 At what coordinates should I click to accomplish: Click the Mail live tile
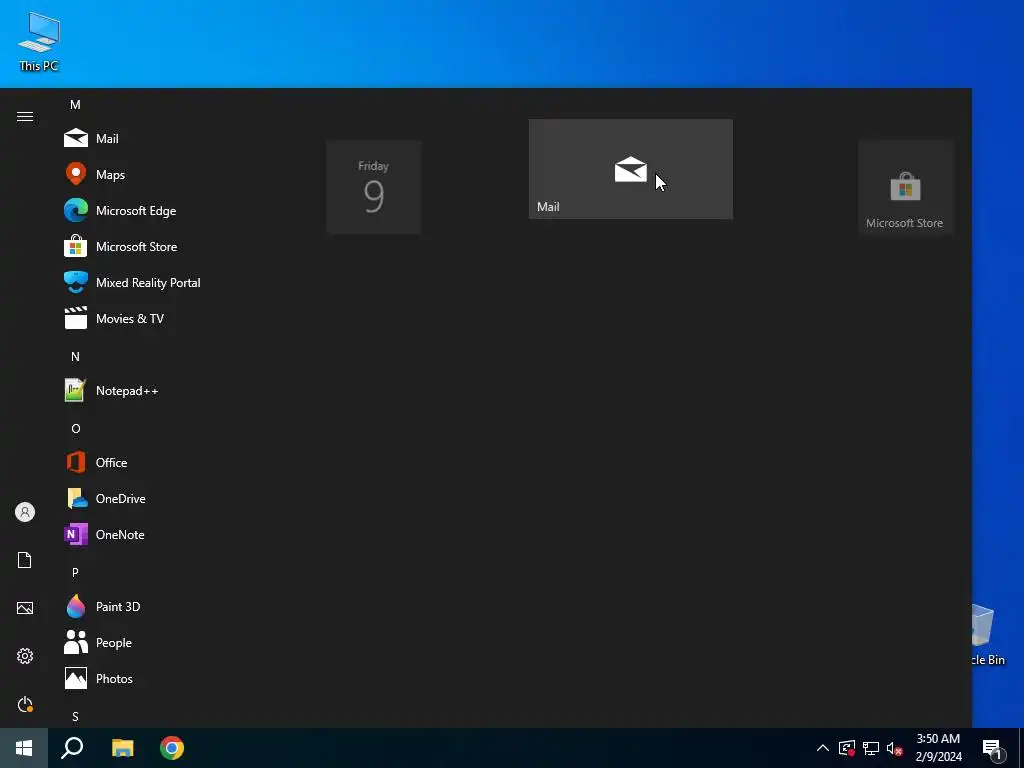(x=630, y=169)
